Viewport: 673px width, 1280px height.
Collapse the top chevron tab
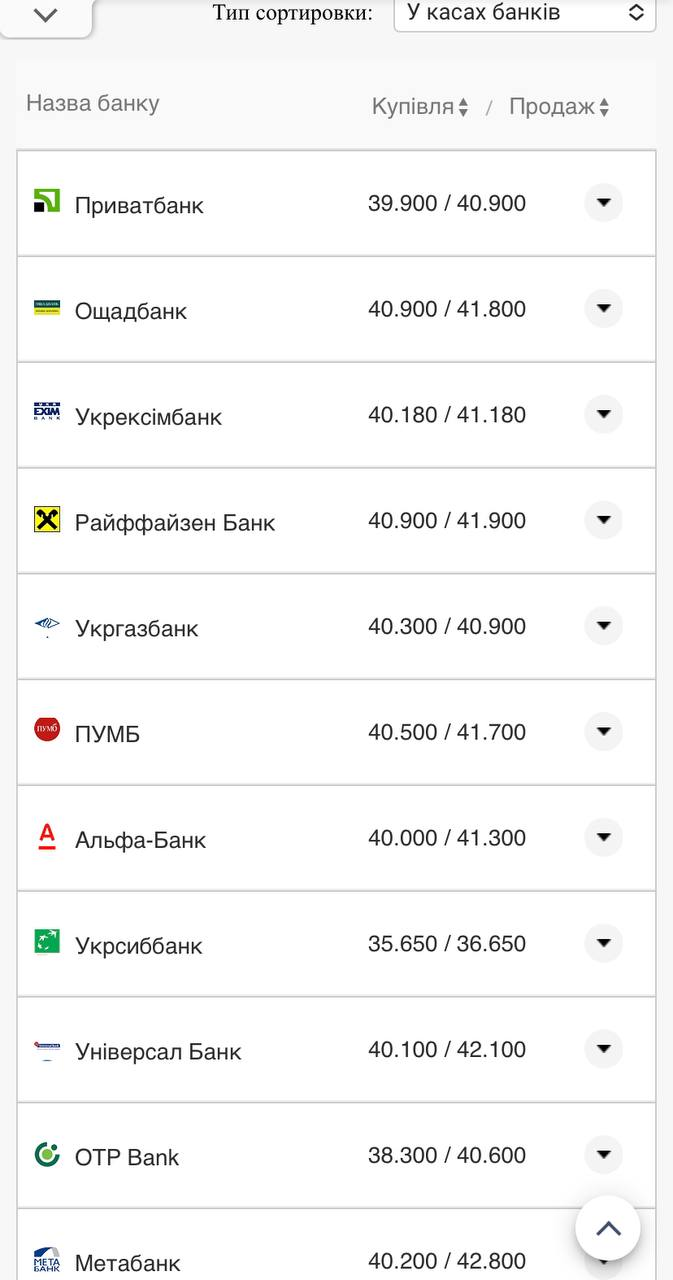pyautogui.click(x=46, y=15)
